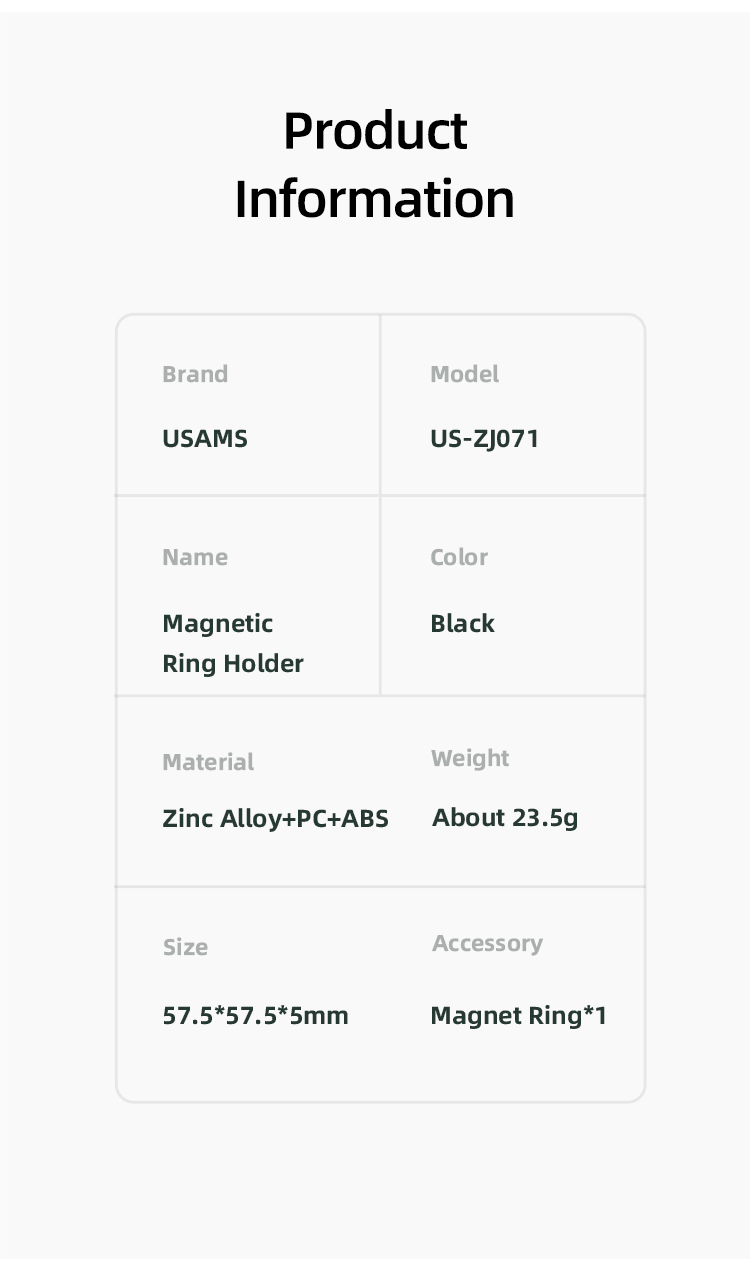The width and height of the screenshot is (750, 1261).
Task: Click the USAMS brand value
Action: [x=205, y=438]
